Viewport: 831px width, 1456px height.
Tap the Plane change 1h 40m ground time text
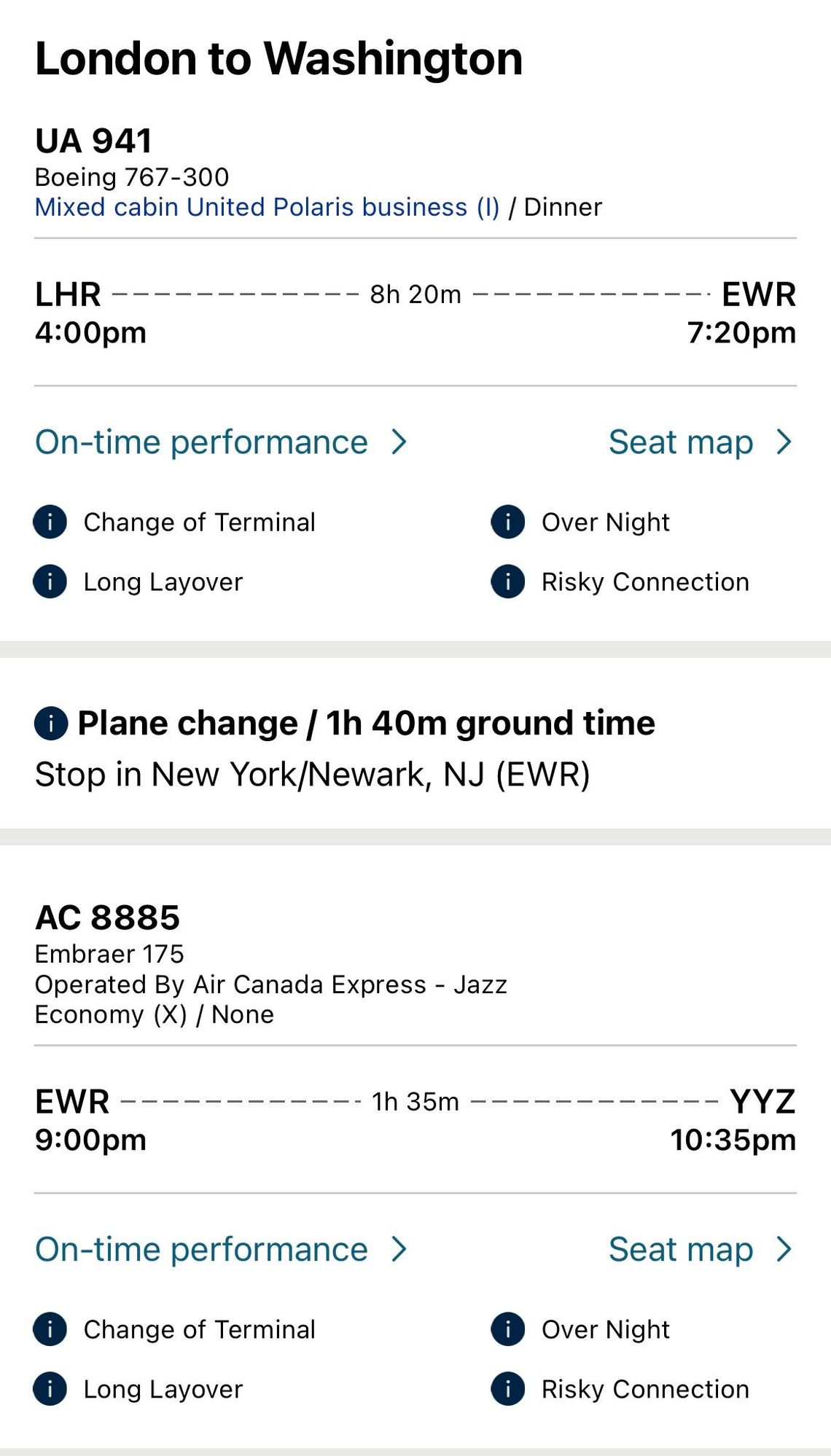[x=366, y=723]
